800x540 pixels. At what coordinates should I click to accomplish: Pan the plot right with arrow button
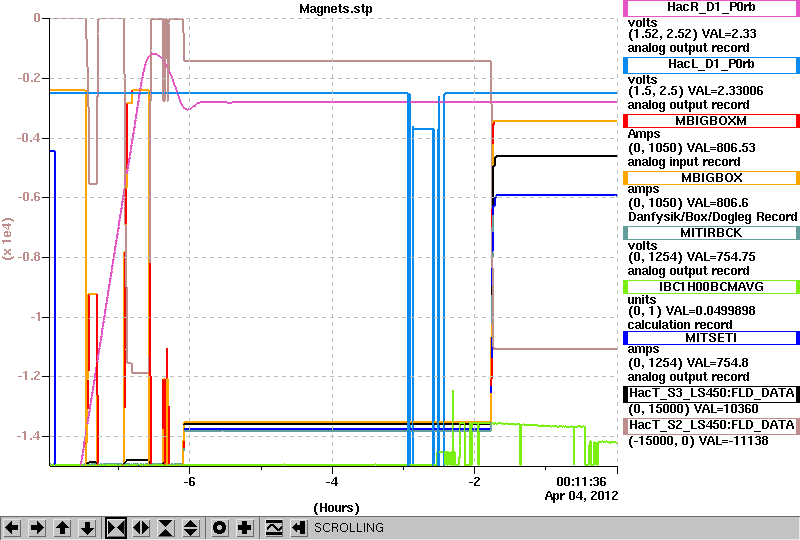pyautogui.click(x=37, y=528)
